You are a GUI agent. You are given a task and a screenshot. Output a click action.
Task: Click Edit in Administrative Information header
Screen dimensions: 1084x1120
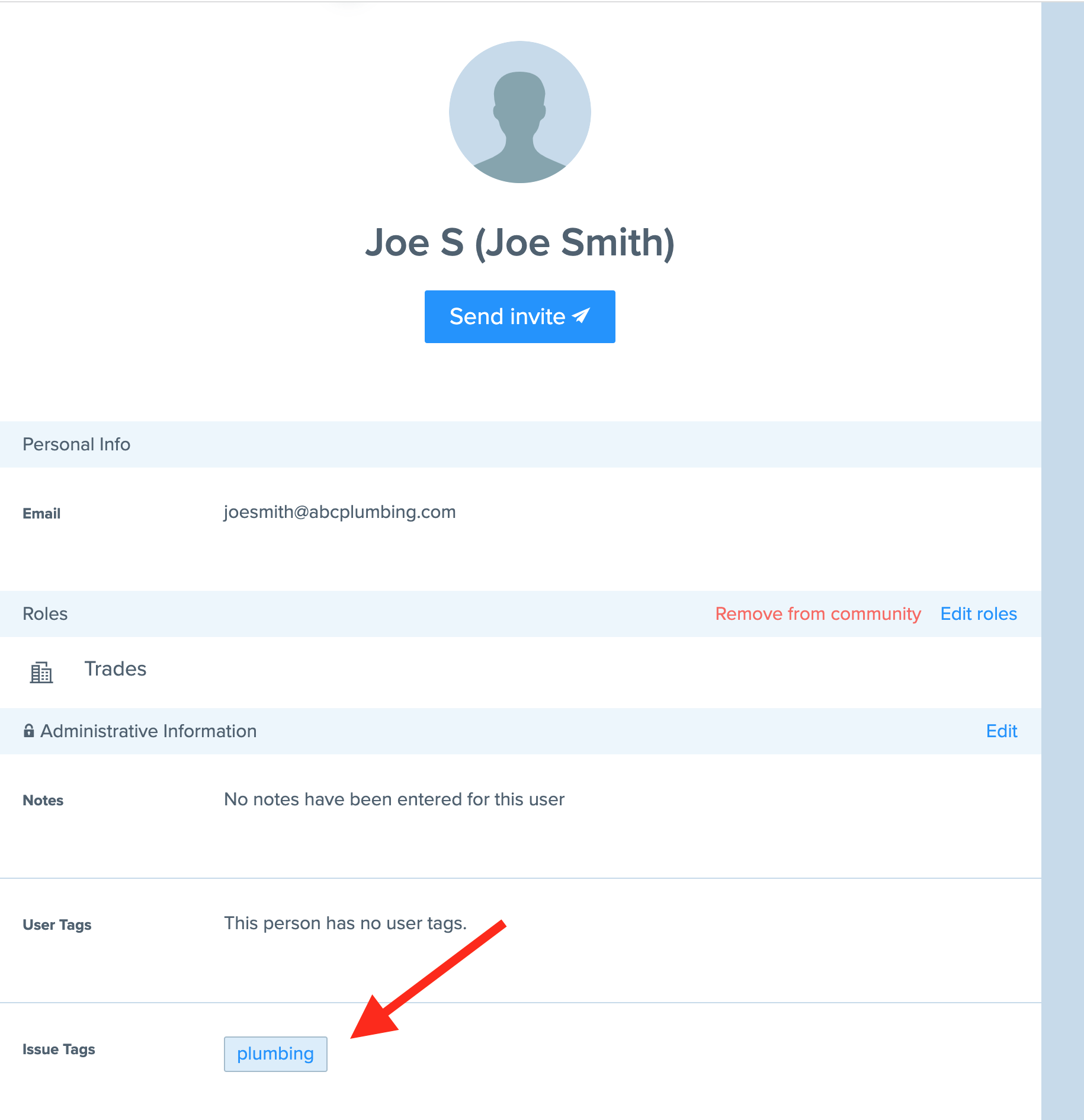(1002, 731)
